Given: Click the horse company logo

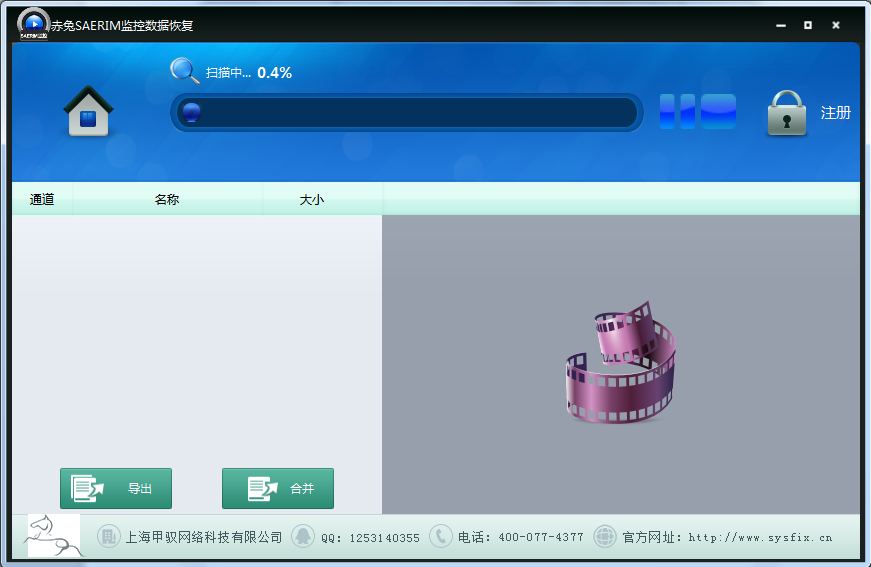Looking at the screenshot, I should pyautogui.click(x=53, y=536).
